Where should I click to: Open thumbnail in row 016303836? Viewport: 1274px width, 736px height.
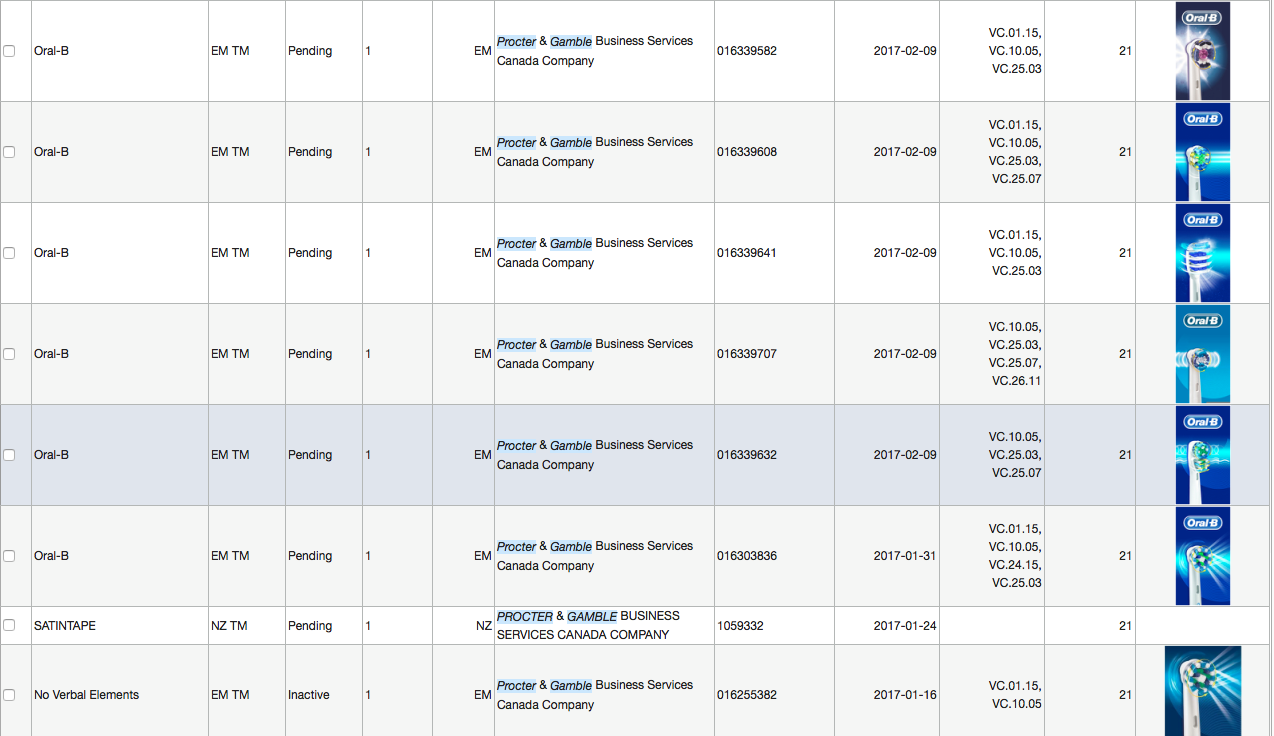1203,556
